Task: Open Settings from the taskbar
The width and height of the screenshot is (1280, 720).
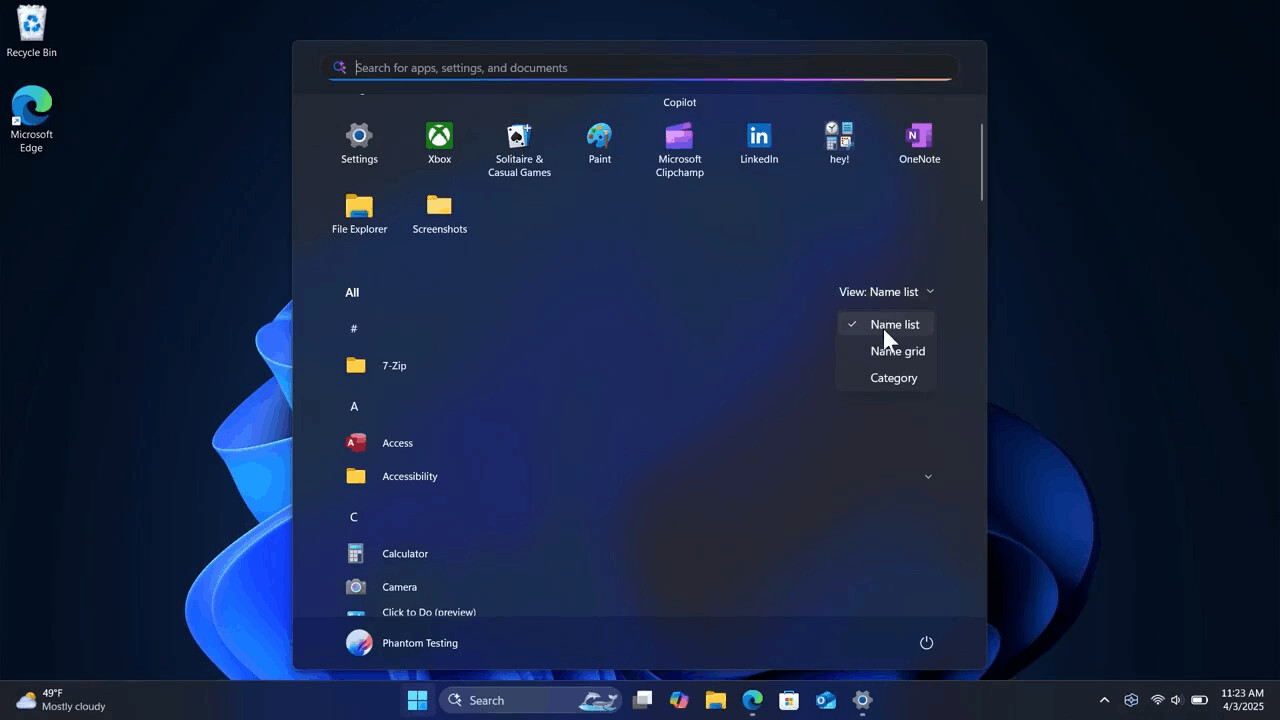Action: [x=862, y=700]
